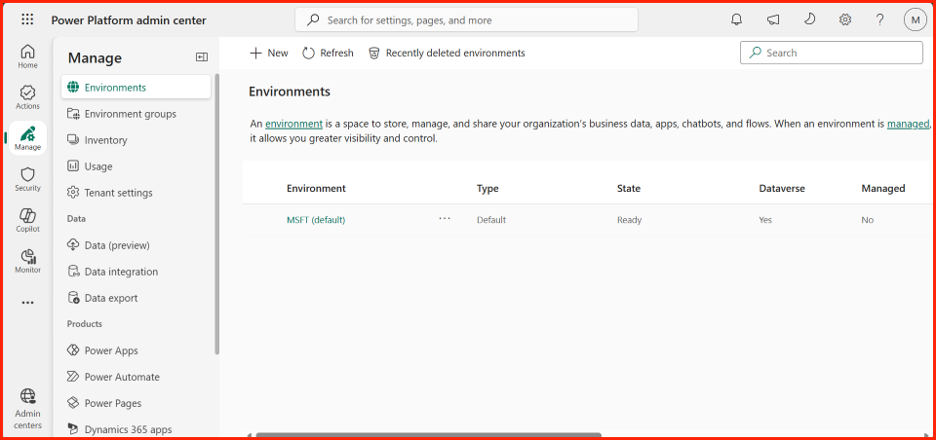Click the navigation pane vertical scrollbar
The width and height of the screenshot is (936, 440).
217,214
